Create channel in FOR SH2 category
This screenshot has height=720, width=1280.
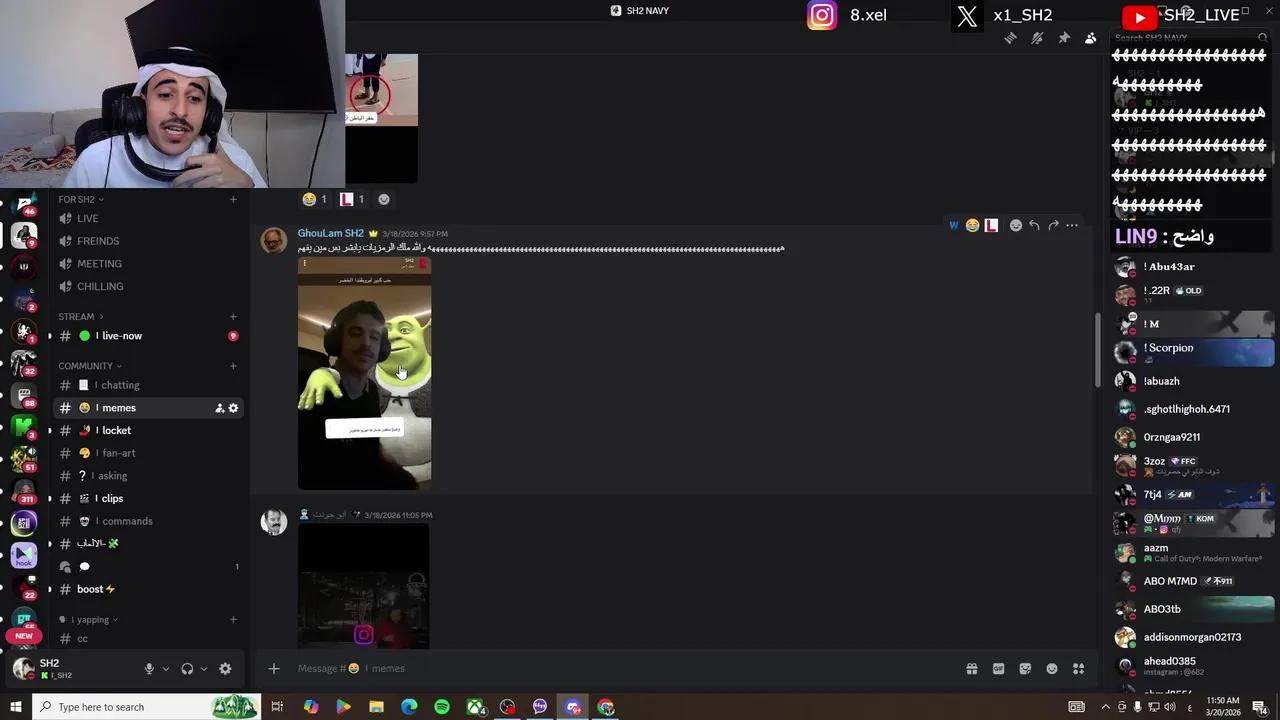click(x=233, y=199)
